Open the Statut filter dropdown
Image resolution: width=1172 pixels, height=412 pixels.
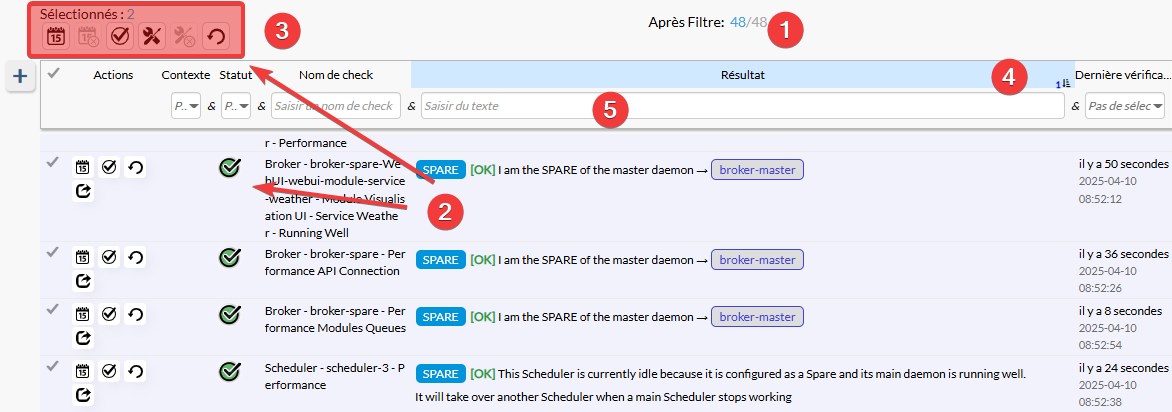236,105
